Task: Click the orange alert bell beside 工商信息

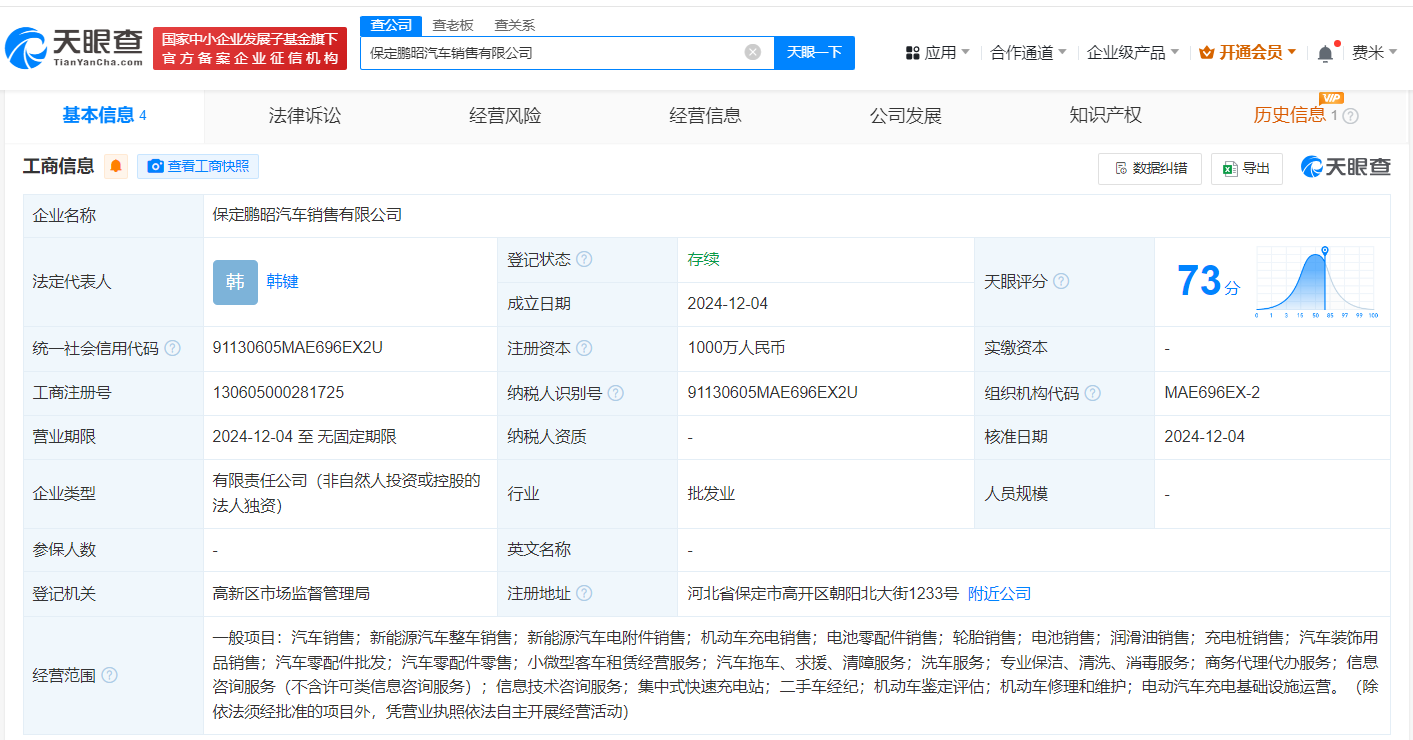Action: coord(116,167)
